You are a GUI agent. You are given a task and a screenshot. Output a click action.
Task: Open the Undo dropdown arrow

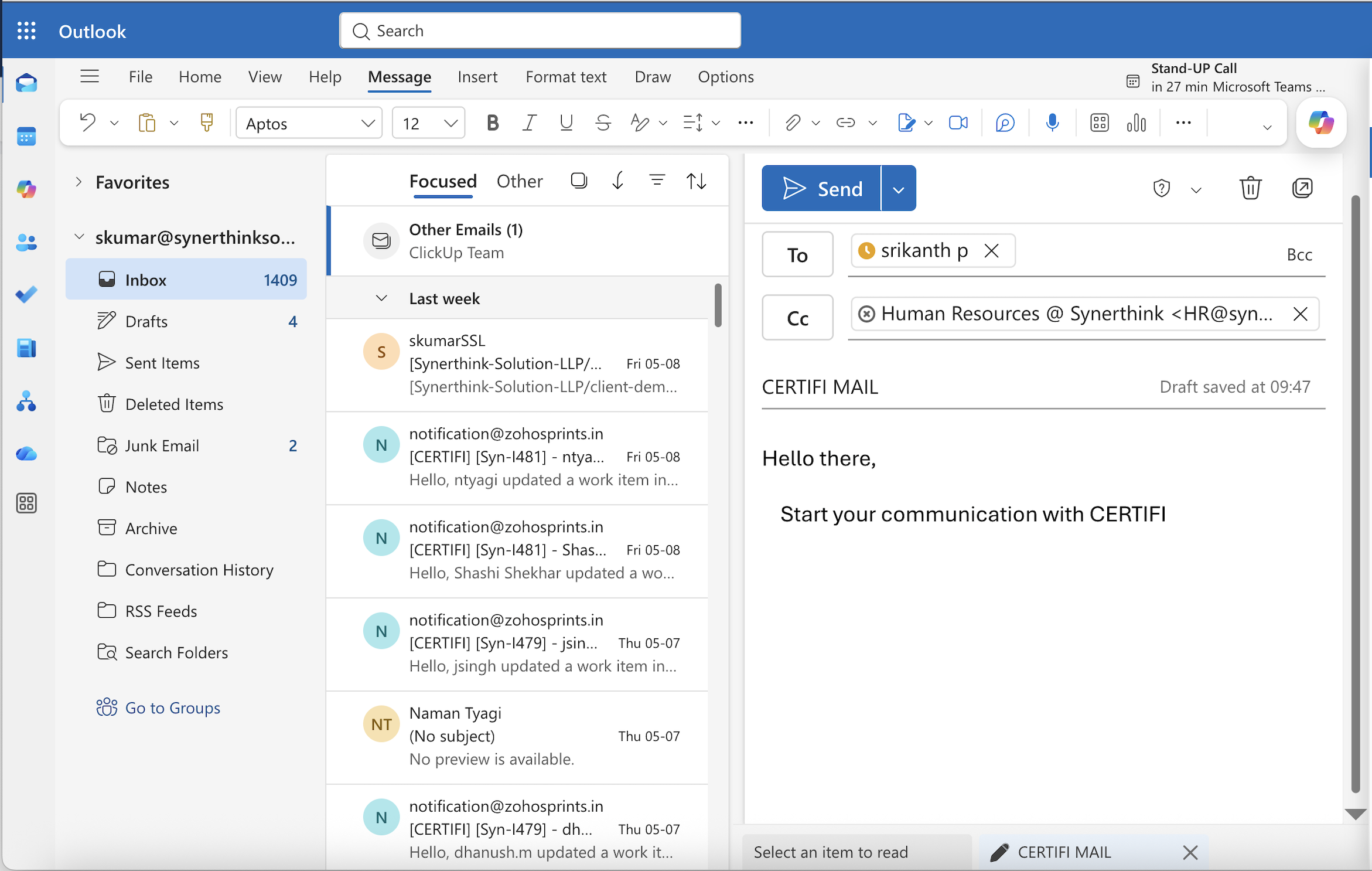pyautogui.click(x=114, y=123)
